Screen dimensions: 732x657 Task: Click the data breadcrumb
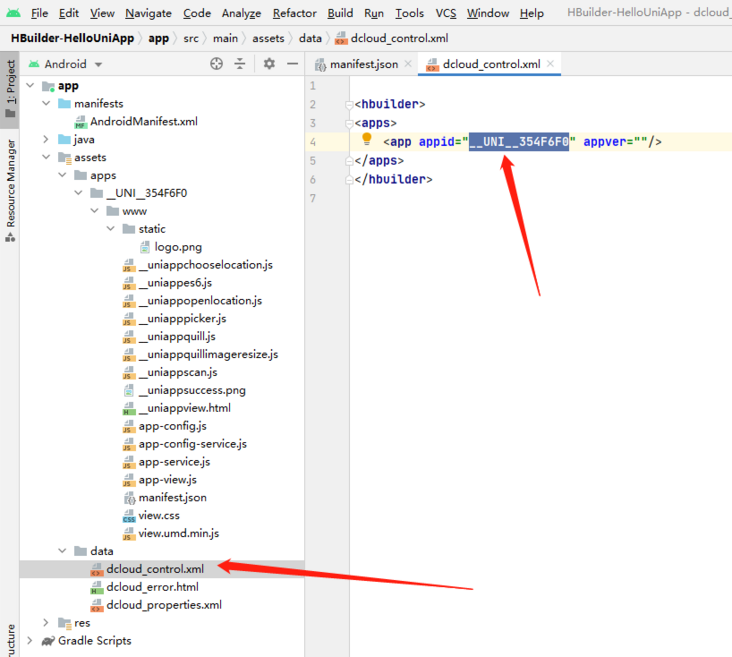pos(310,38)
